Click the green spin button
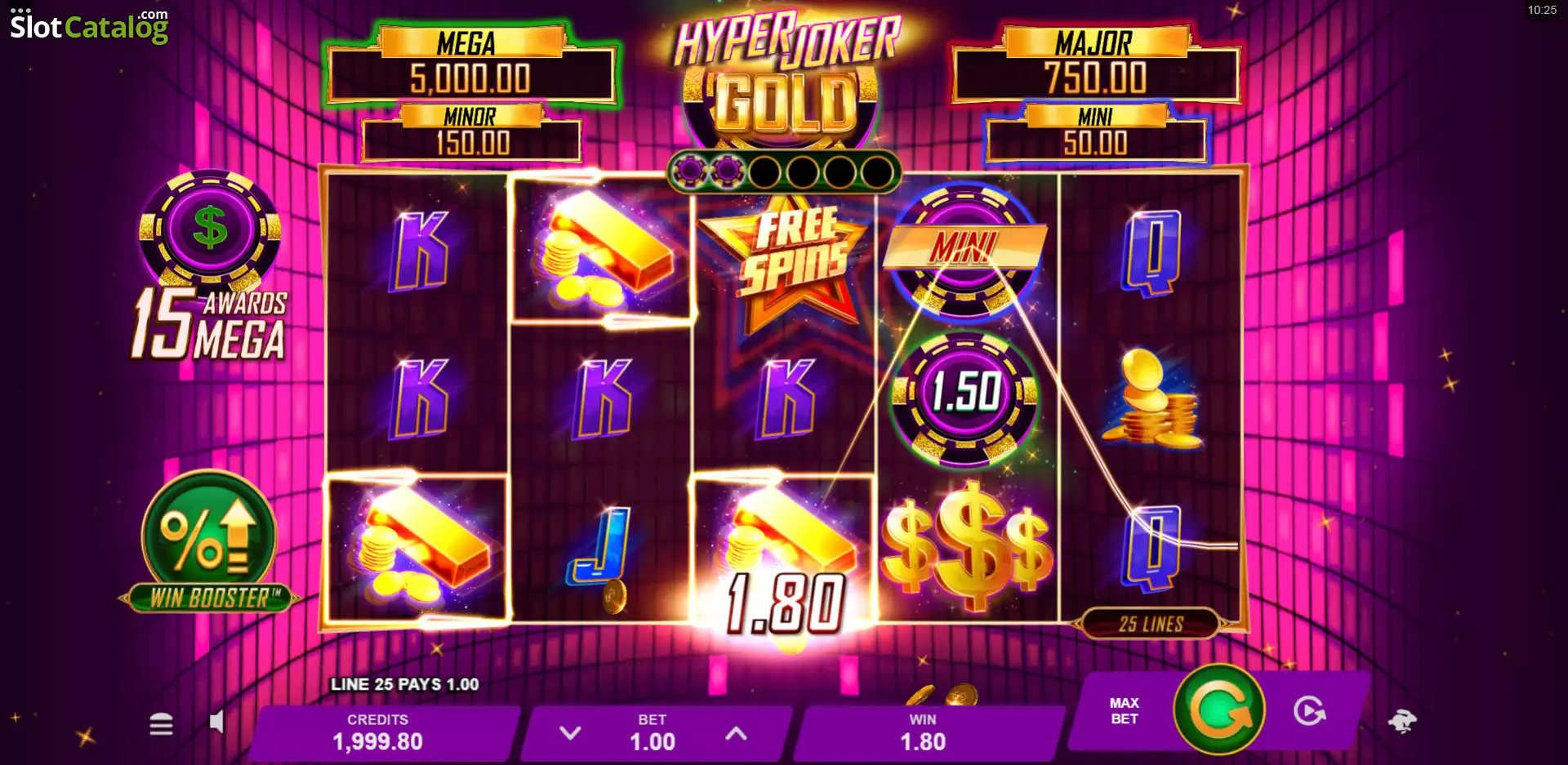This screenshot has width=1568, height=765. [x=1219, y=709]
